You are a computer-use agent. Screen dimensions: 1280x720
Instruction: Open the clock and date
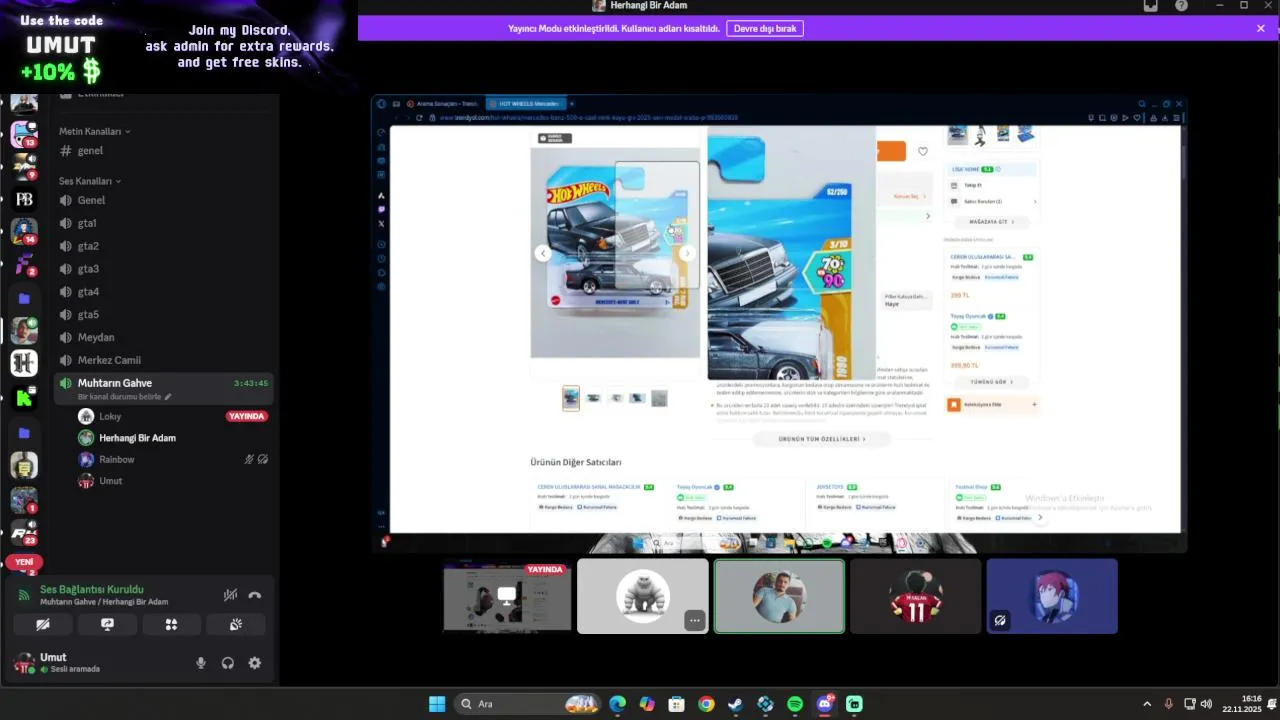(1244, 704)
